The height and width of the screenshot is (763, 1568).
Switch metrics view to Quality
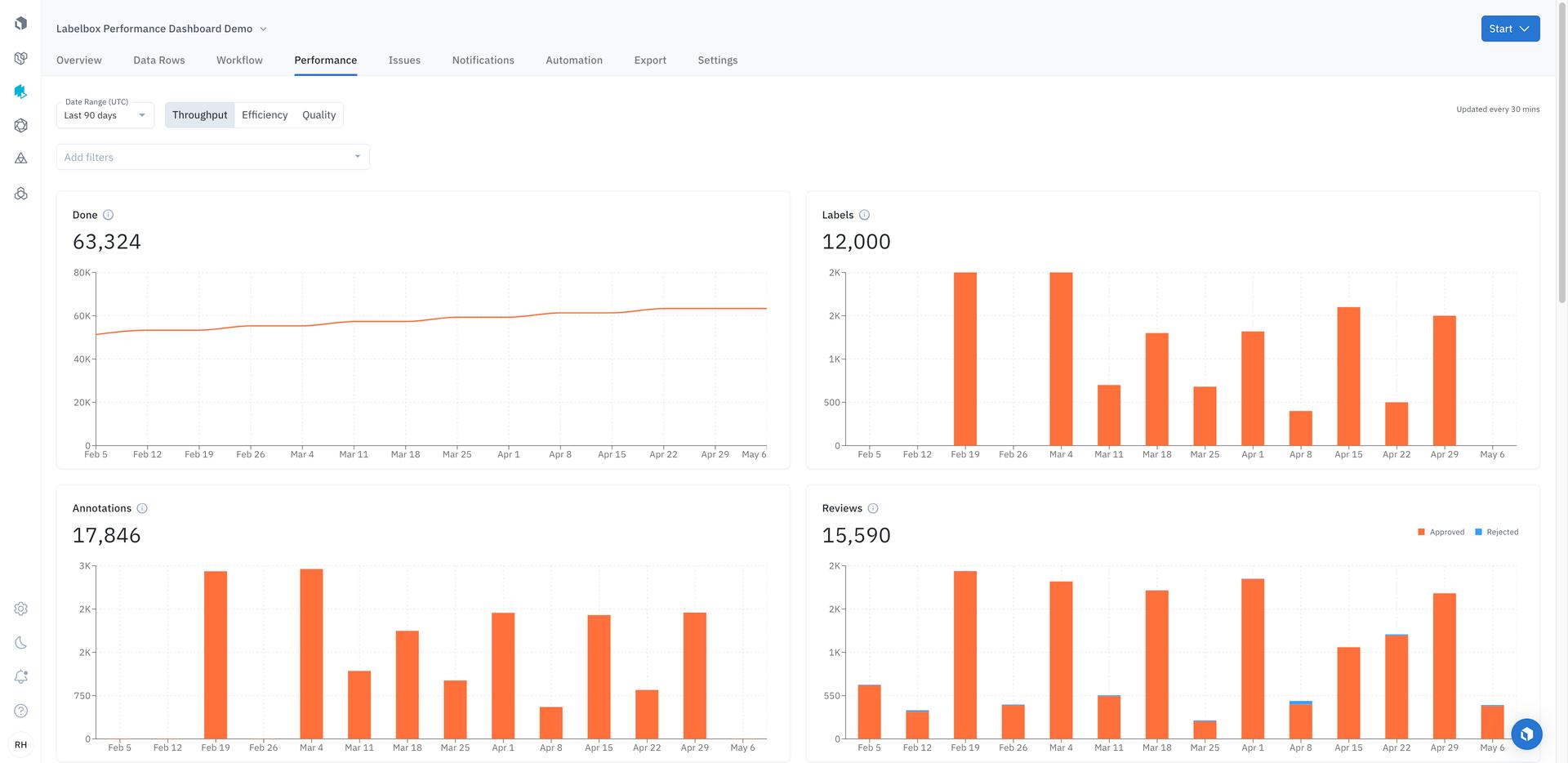[x=318, y=115]
